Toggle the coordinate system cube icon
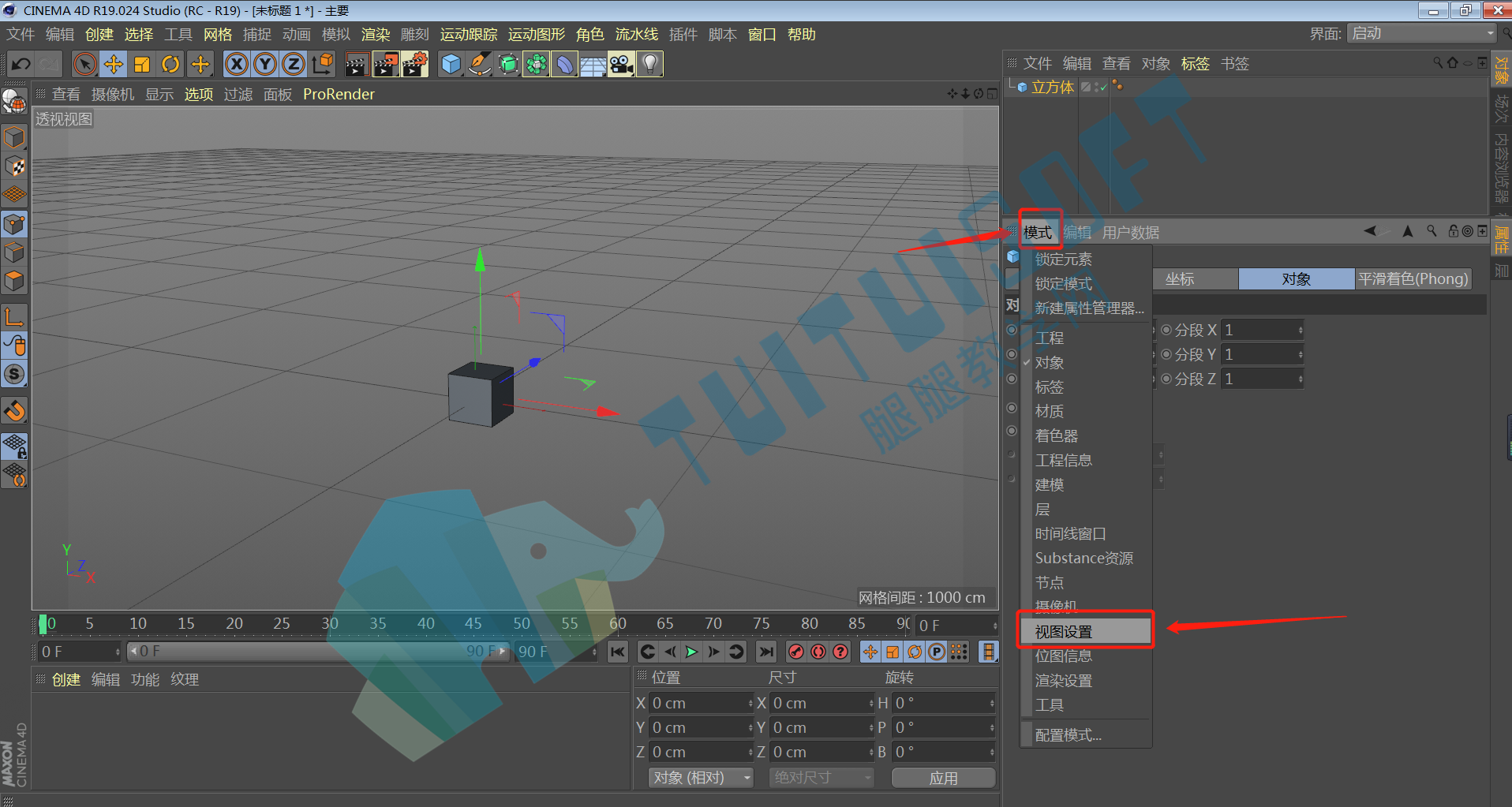Viewport: 1512px width, 807px height. pos(323,64)
